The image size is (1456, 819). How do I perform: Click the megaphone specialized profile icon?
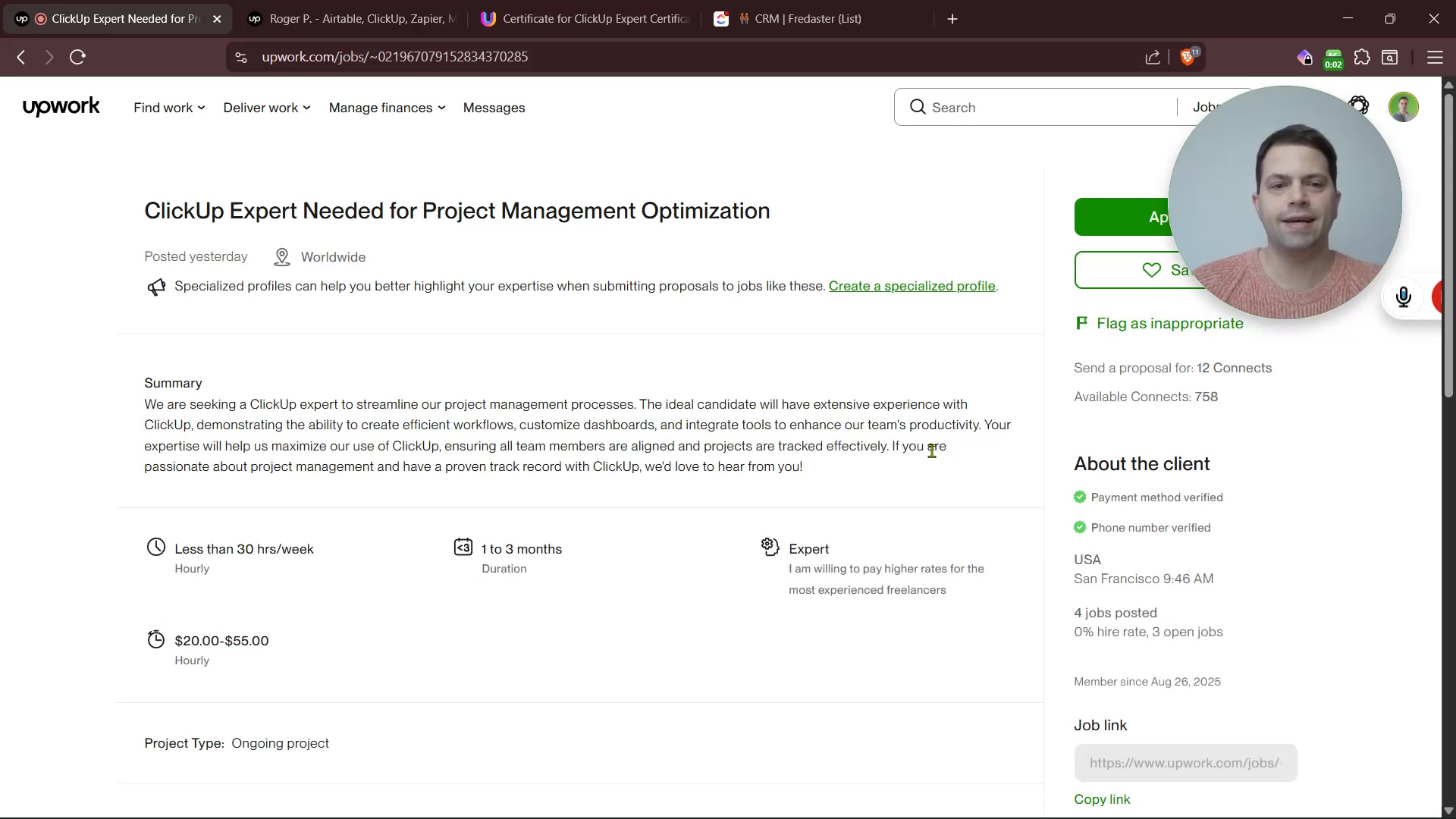point(156,287)
